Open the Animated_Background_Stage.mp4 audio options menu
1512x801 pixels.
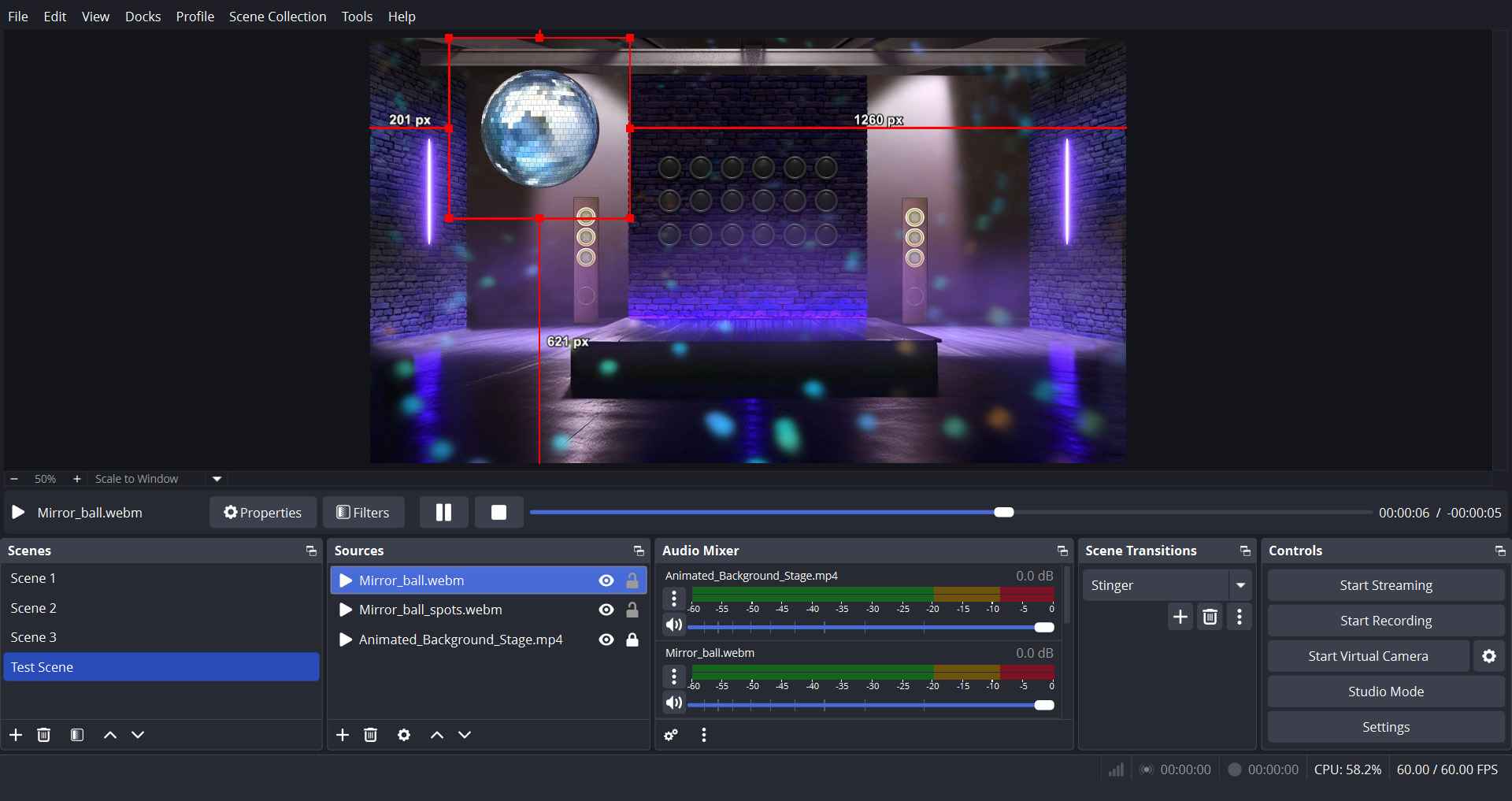tap(674, 599)
